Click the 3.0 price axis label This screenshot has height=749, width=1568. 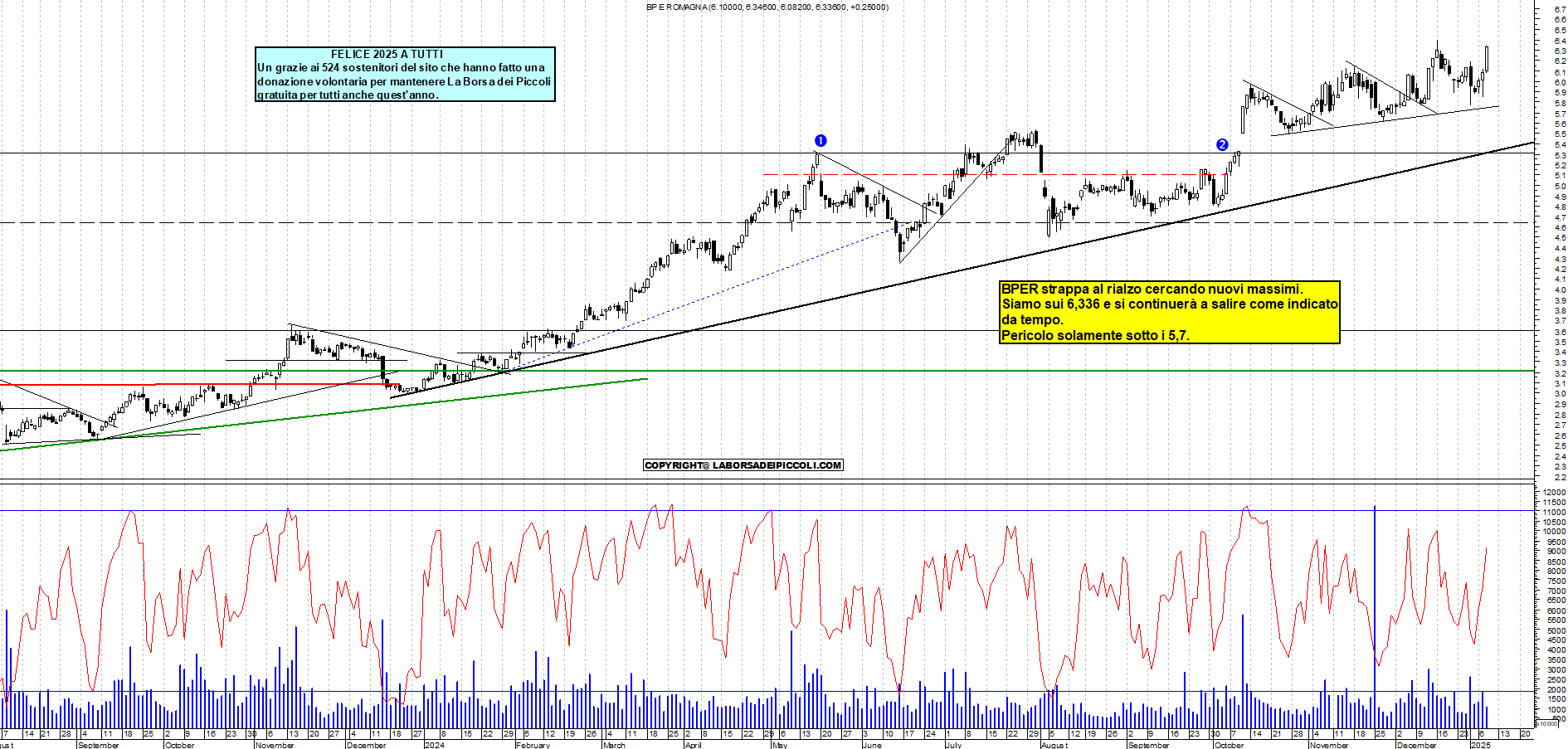coord(1560,393)
